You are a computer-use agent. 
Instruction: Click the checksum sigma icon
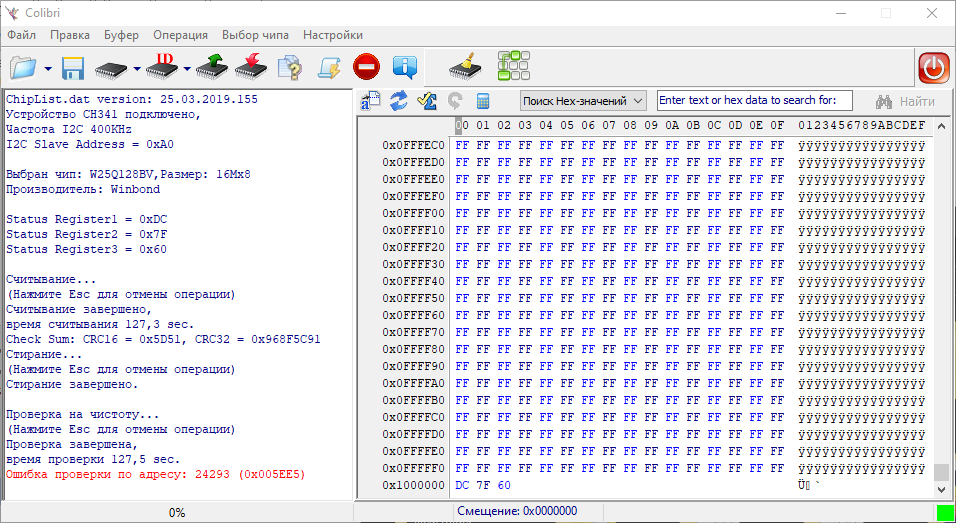tap(427, 101)
